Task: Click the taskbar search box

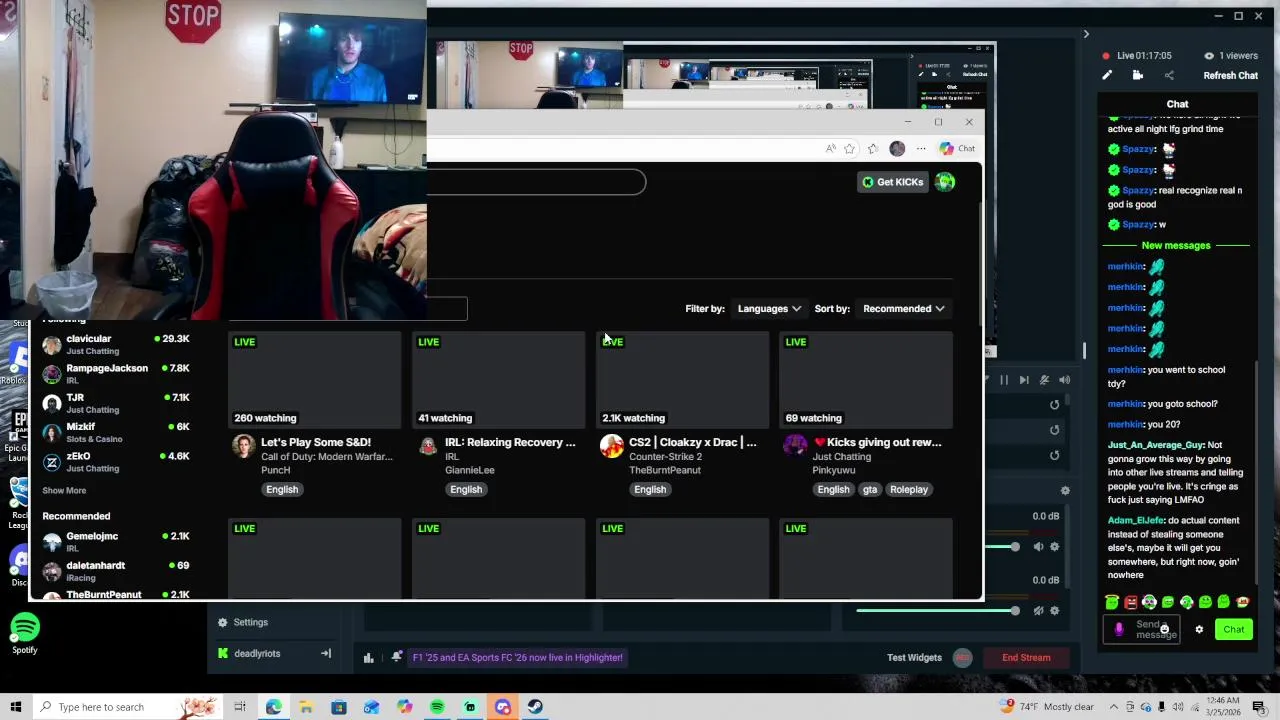Action: tap(128, 707)
